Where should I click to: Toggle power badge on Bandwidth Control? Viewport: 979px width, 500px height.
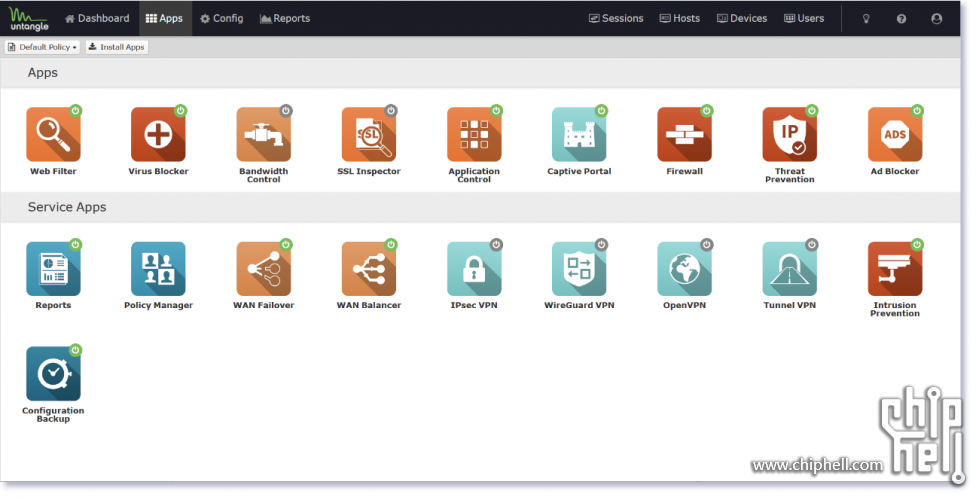(286, 110)
